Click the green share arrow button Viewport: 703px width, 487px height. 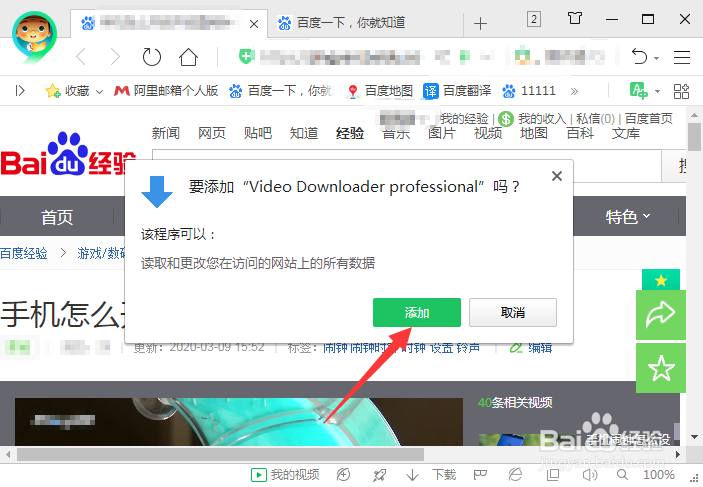661,315
